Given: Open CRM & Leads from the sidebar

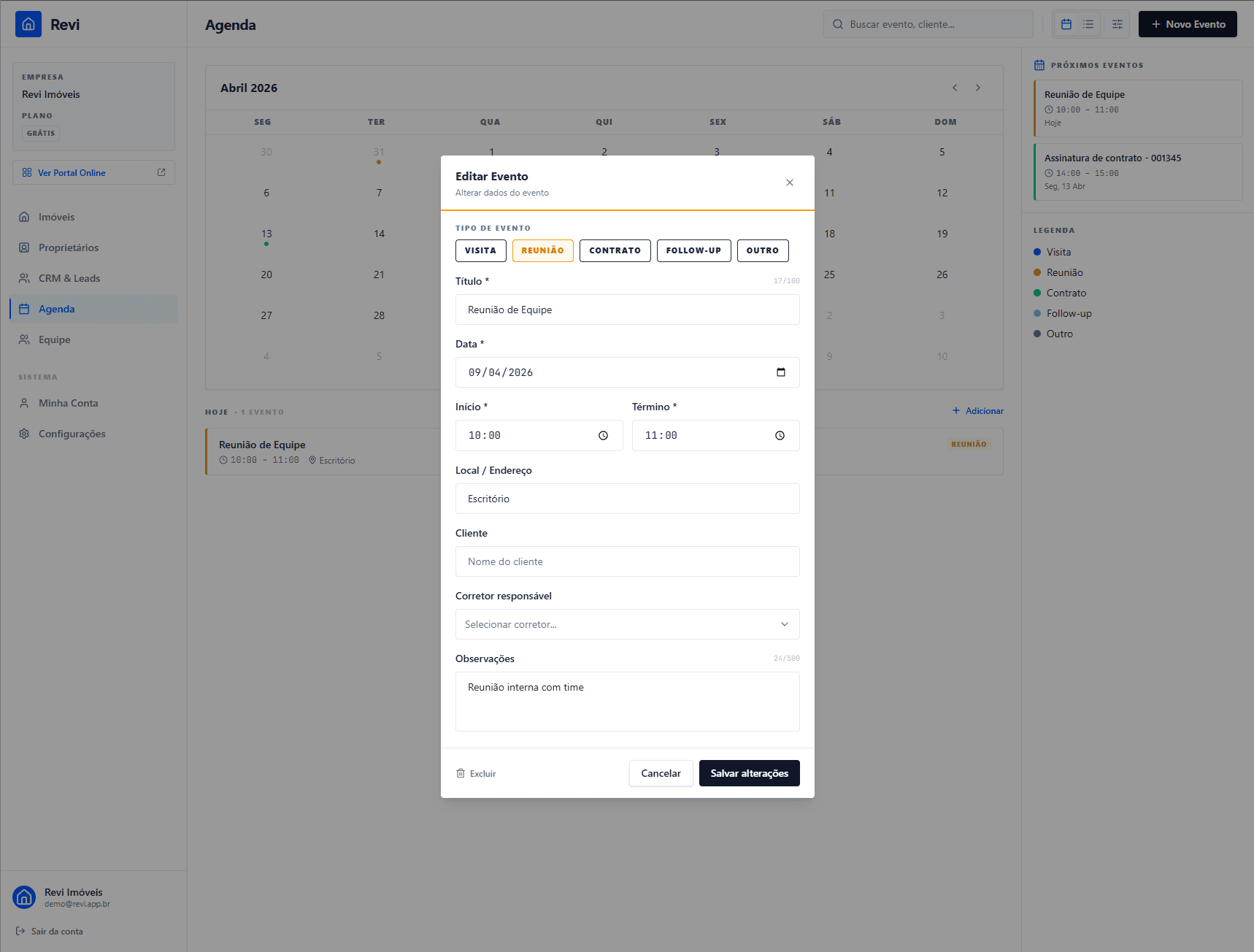Looking at the screenshot, I should tap(69, 278).
